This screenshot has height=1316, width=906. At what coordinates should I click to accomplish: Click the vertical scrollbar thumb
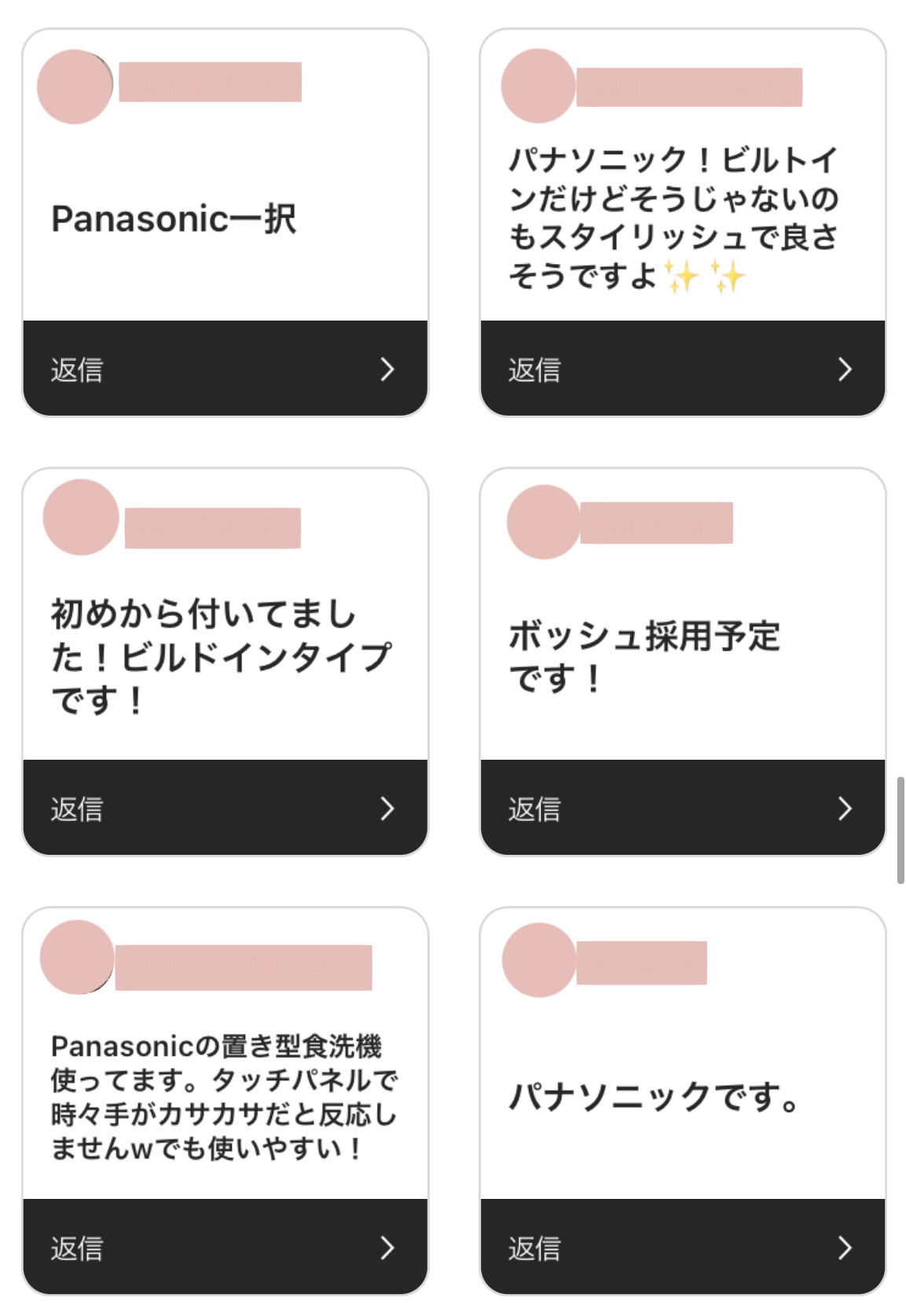click(900, 830)
